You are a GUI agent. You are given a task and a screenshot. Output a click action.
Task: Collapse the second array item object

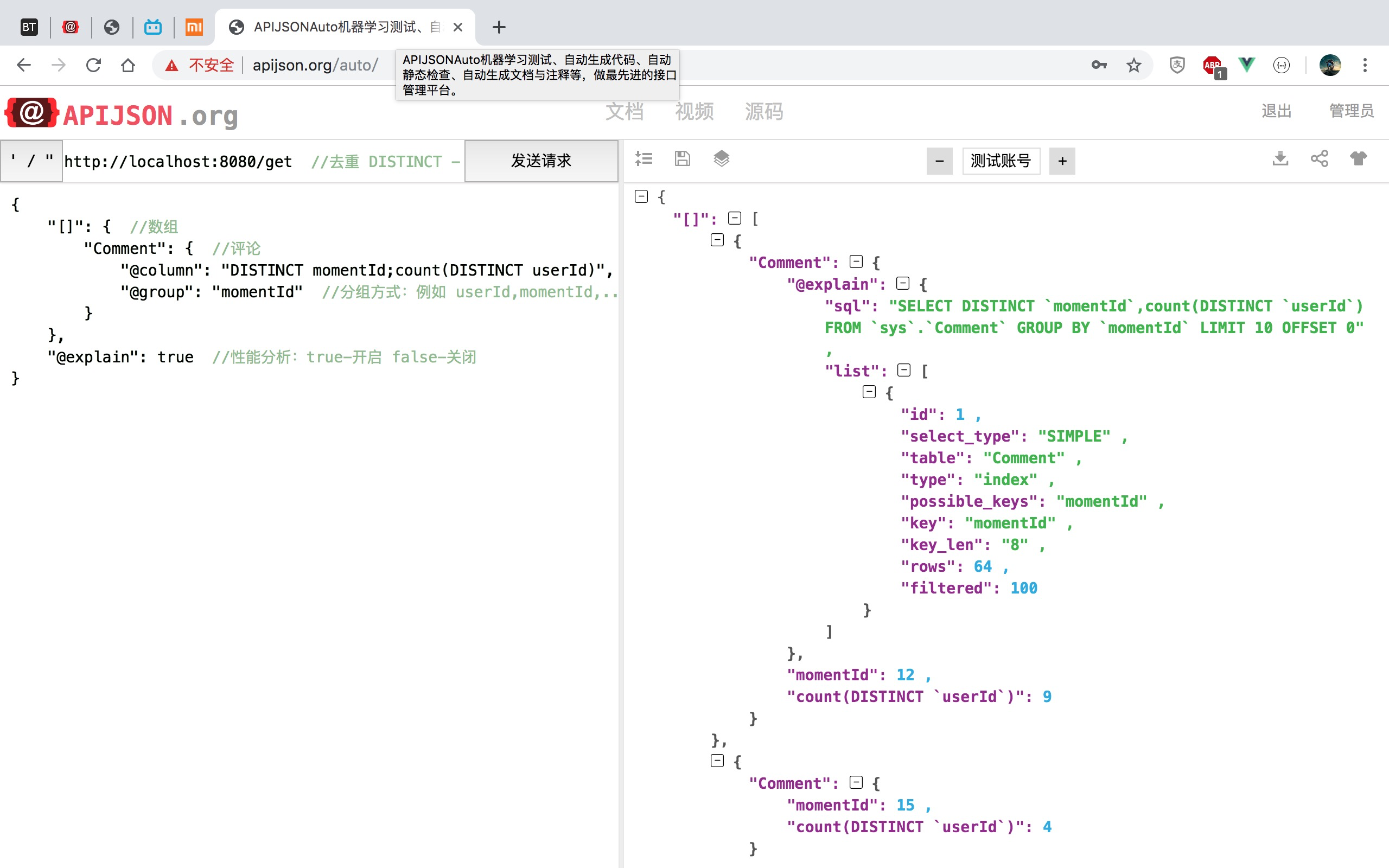tap(717, 761)
